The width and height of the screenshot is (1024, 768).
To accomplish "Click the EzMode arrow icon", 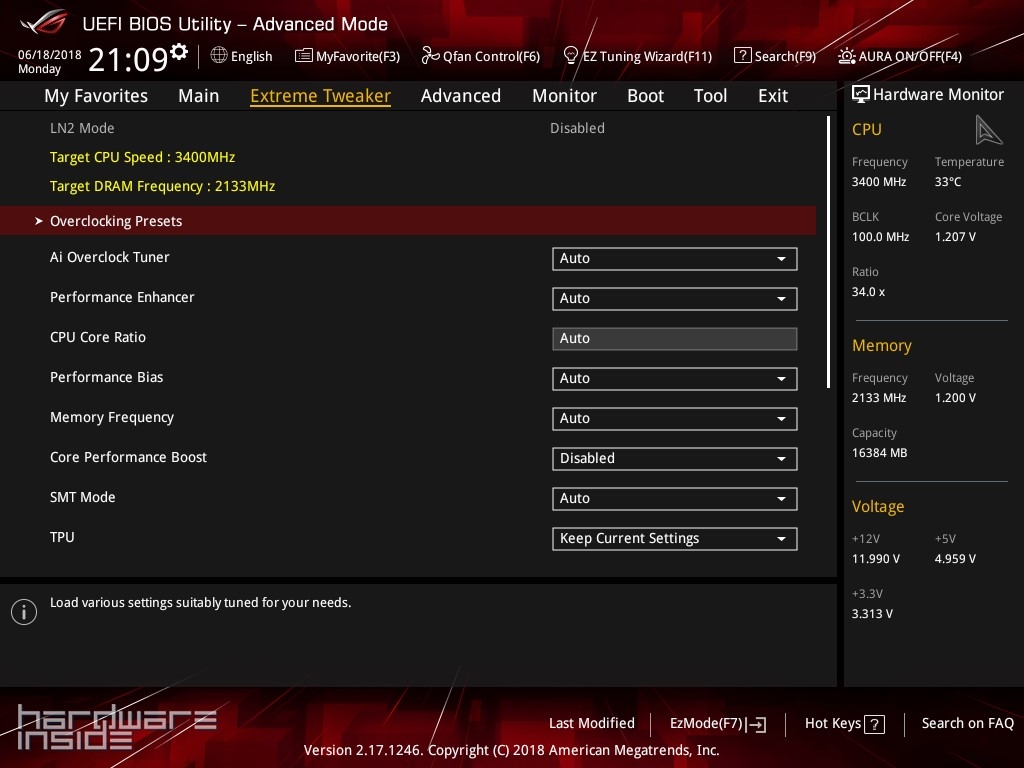I will [x=756, y=724].
